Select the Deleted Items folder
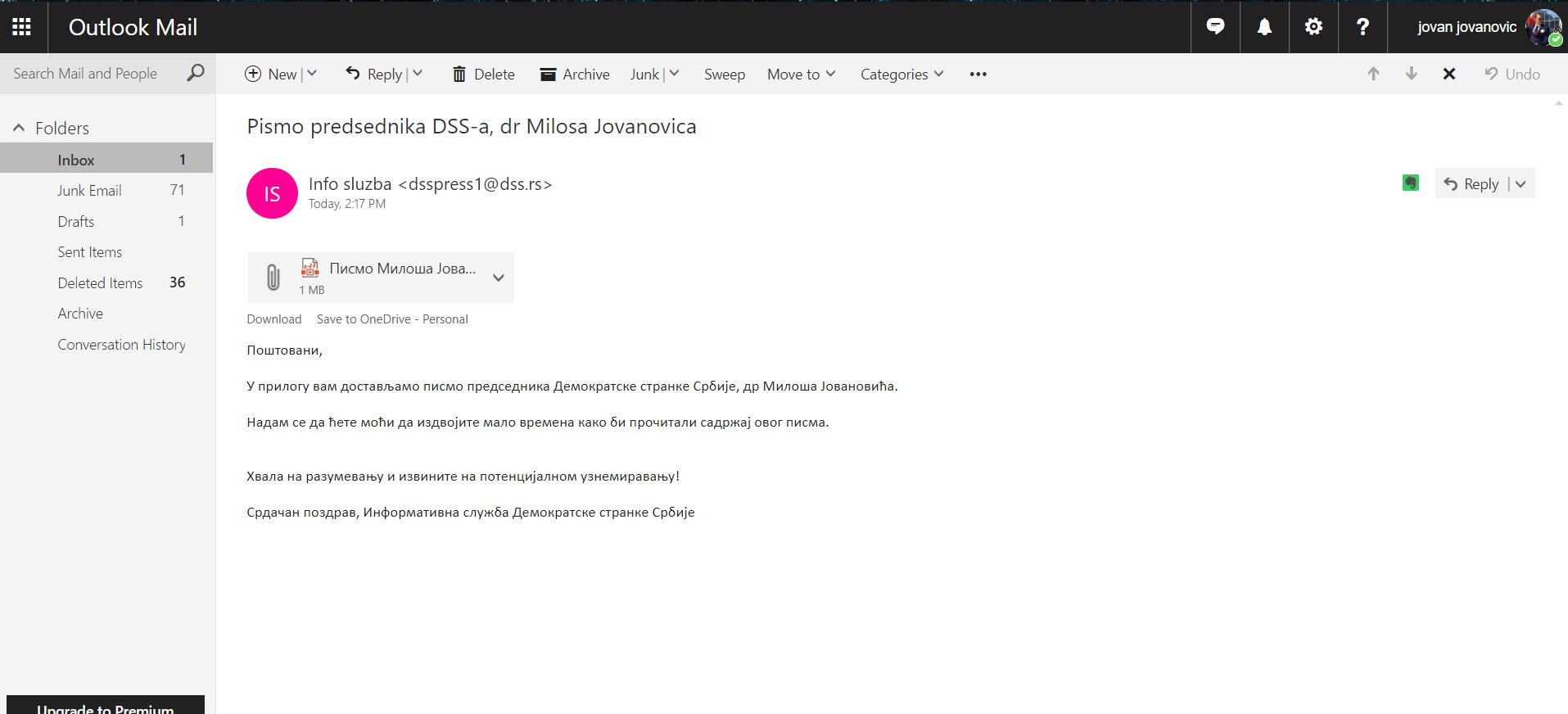The image size is (1568, 714). (x=100, y=282)
